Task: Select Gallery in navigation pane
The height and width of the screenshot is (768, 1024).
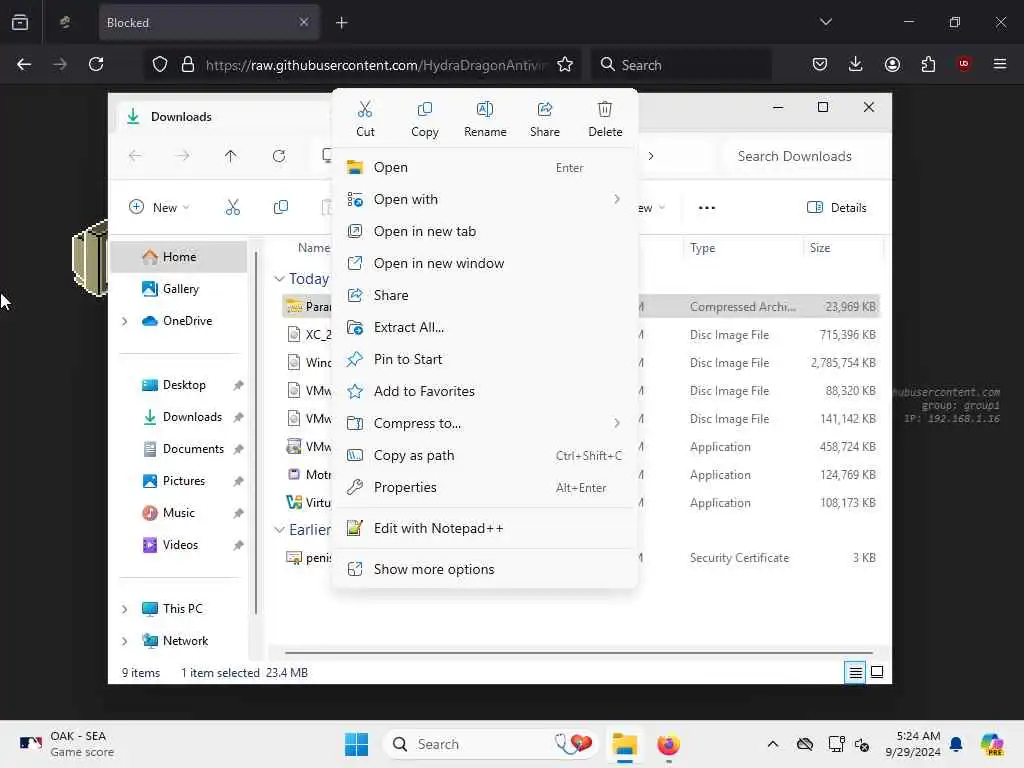Action: pyautogui.click(x=179, y=289)
